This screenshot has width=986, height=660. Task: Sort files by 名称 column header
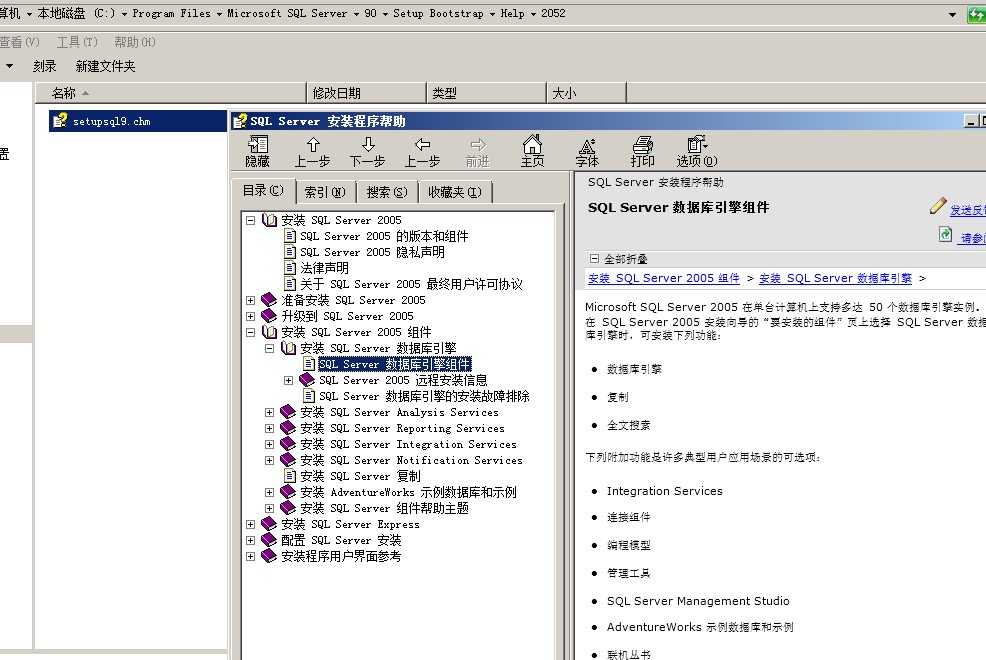pos(170,93)
